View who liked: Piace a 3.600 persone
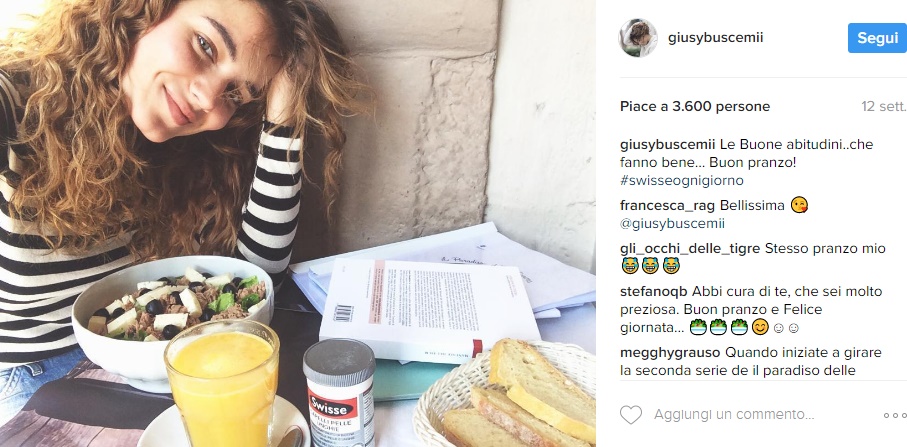907x447 pixels. (x=695, y=106)
